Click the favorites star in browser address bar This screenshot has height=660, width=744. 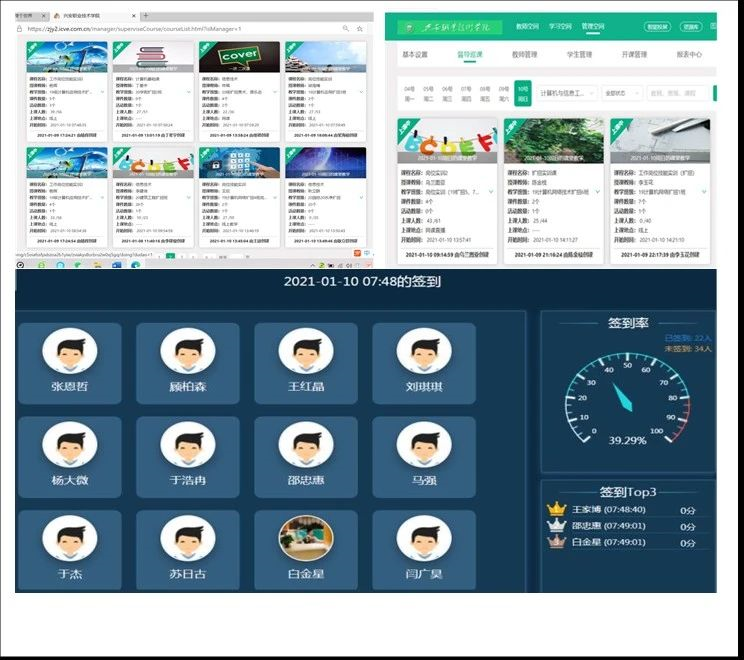(360, 28)
